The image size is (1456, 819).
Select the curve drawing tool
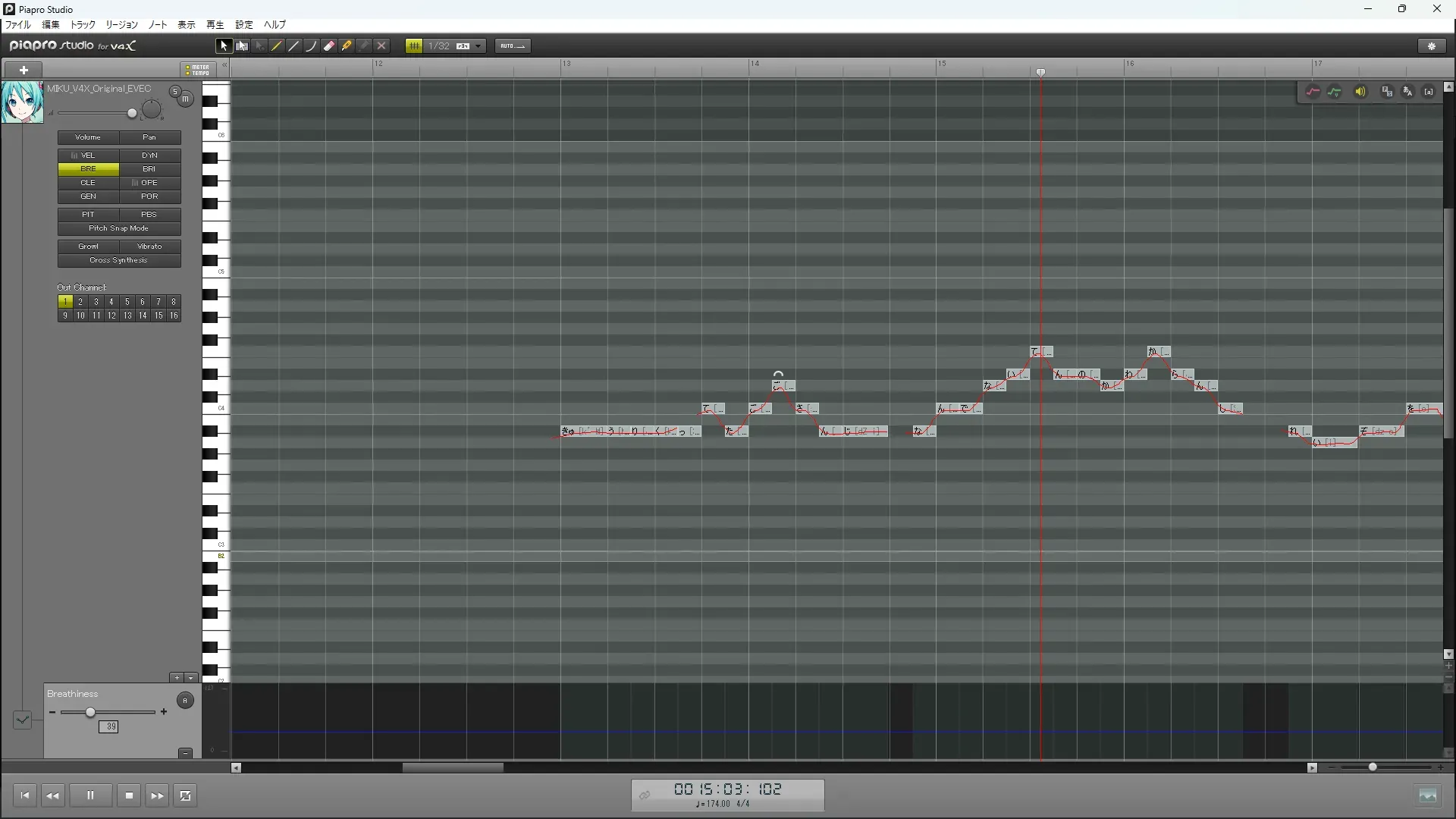coord(312,46)
